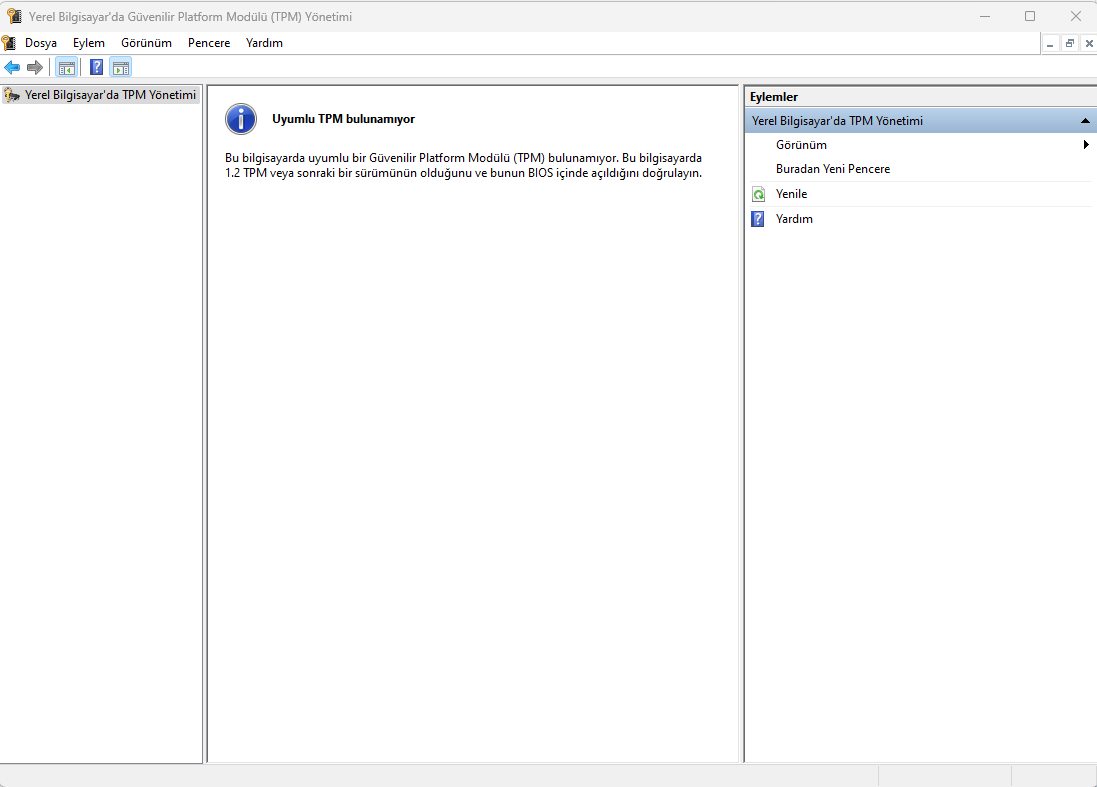The height and width of the screenshot is (787, 1097).
Task: Click the Yardım help icon in Eylemler pane
Action: coord(758,219)
